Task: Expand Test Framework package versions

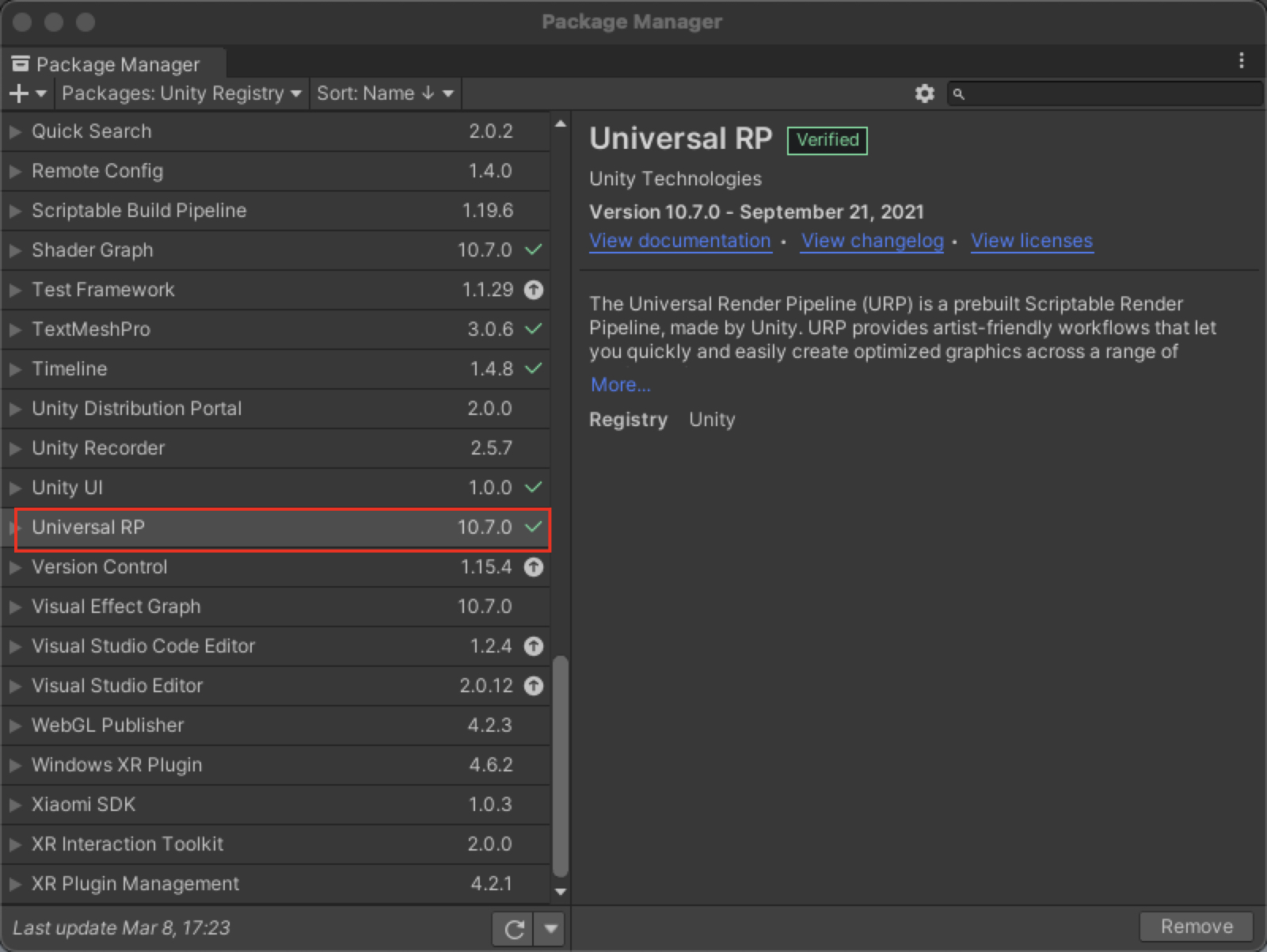Action: click(x=15, y=290)
